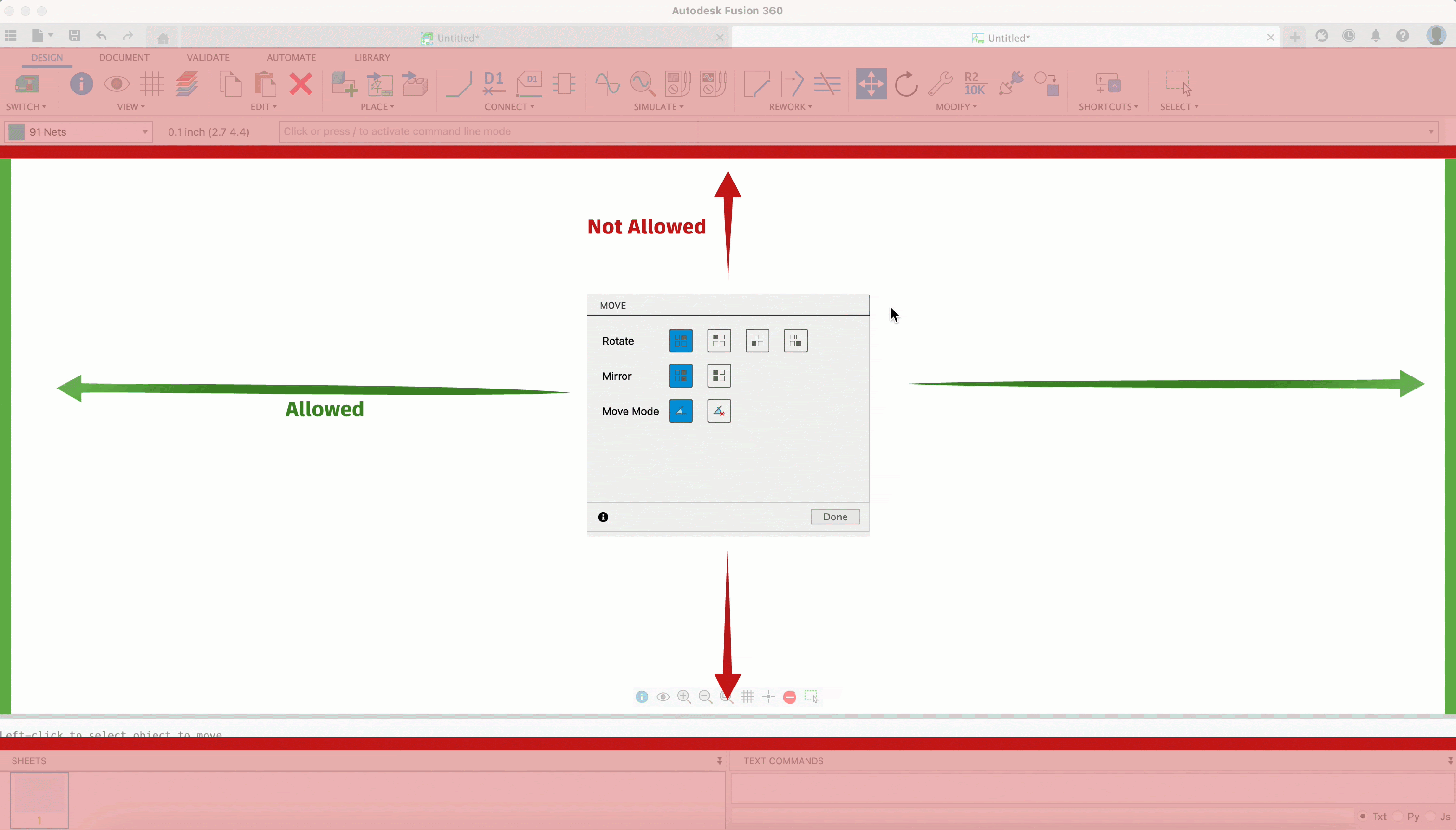Click the layer stack icon
1456x830 pixels.
(186, 84)
